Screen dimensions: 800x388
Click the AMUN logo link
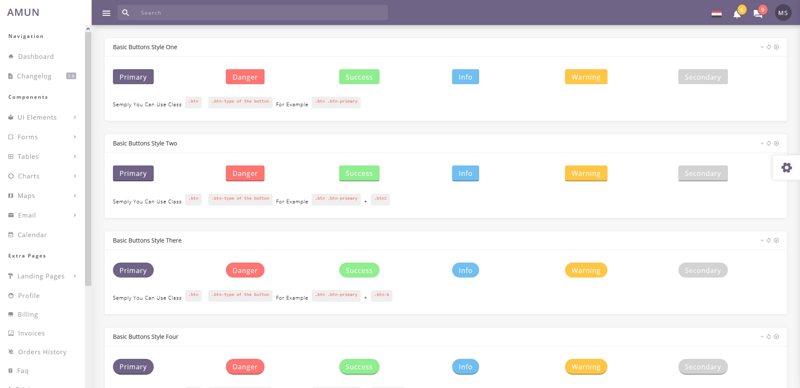click(x=23, y=13)
